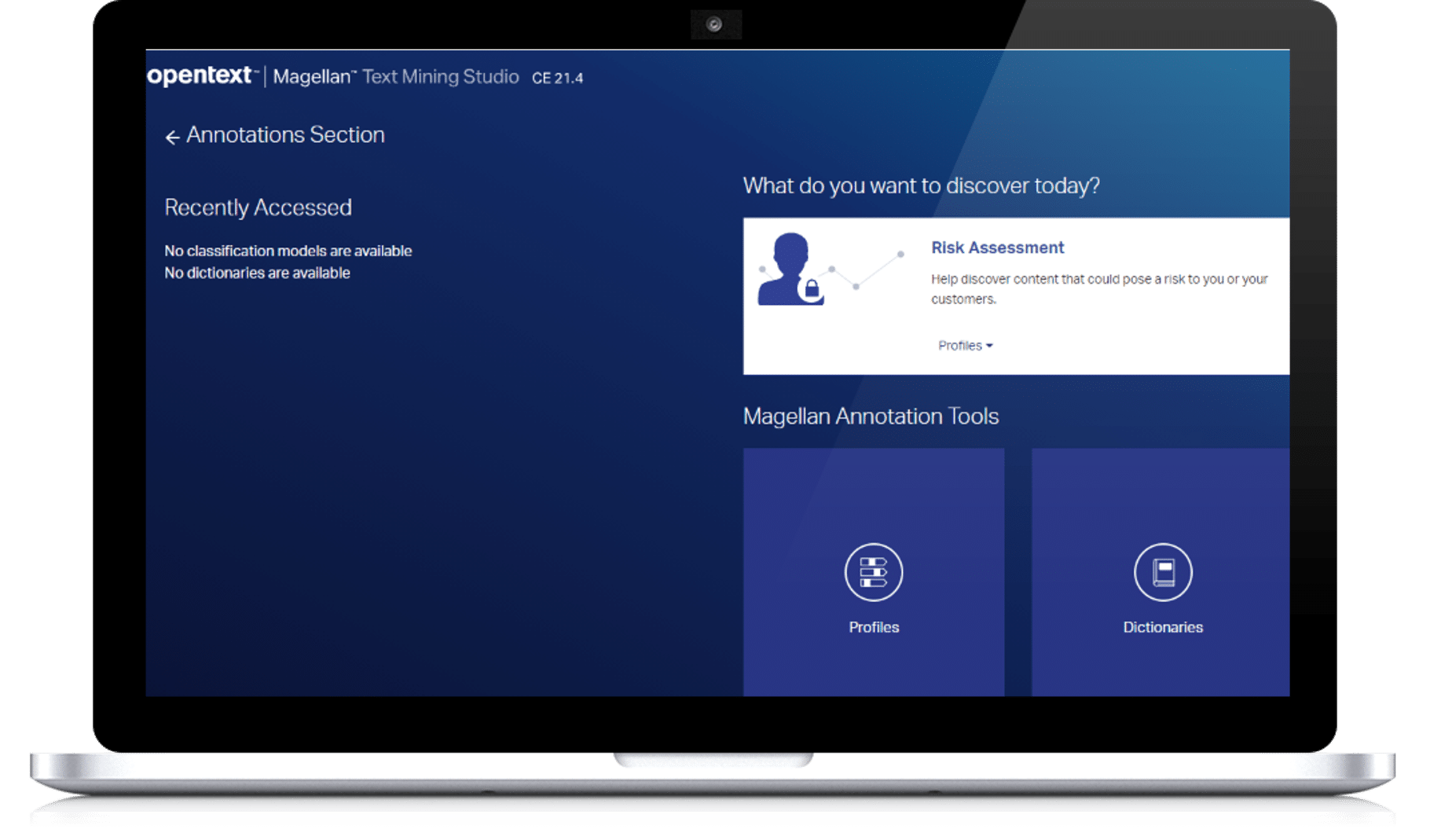
Task: Click the Magellan Annotation Tools heading
Action: tap(871, 416)
